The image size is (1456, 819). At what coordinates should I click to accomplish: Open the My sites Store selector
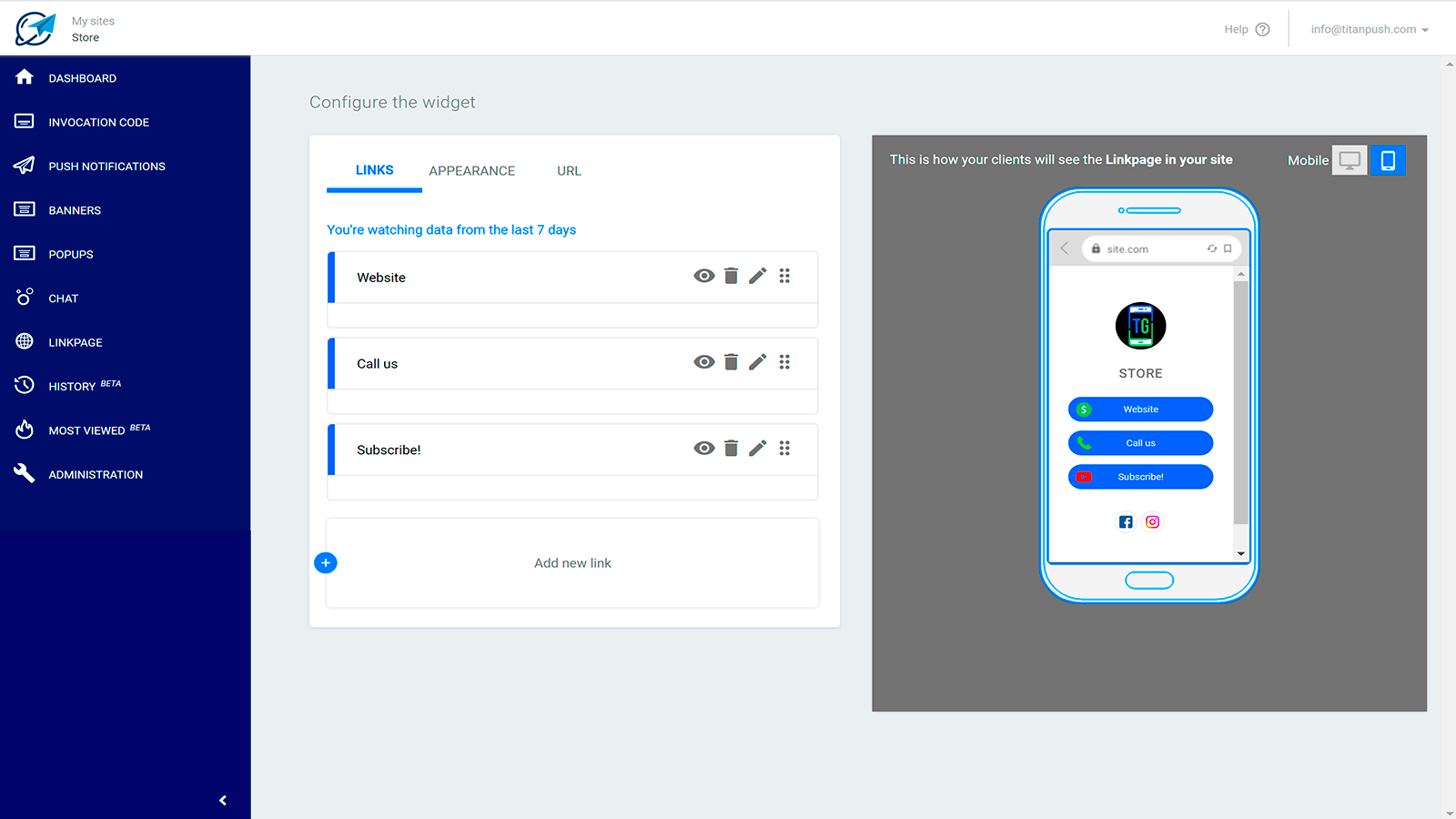tap(93, 29)
